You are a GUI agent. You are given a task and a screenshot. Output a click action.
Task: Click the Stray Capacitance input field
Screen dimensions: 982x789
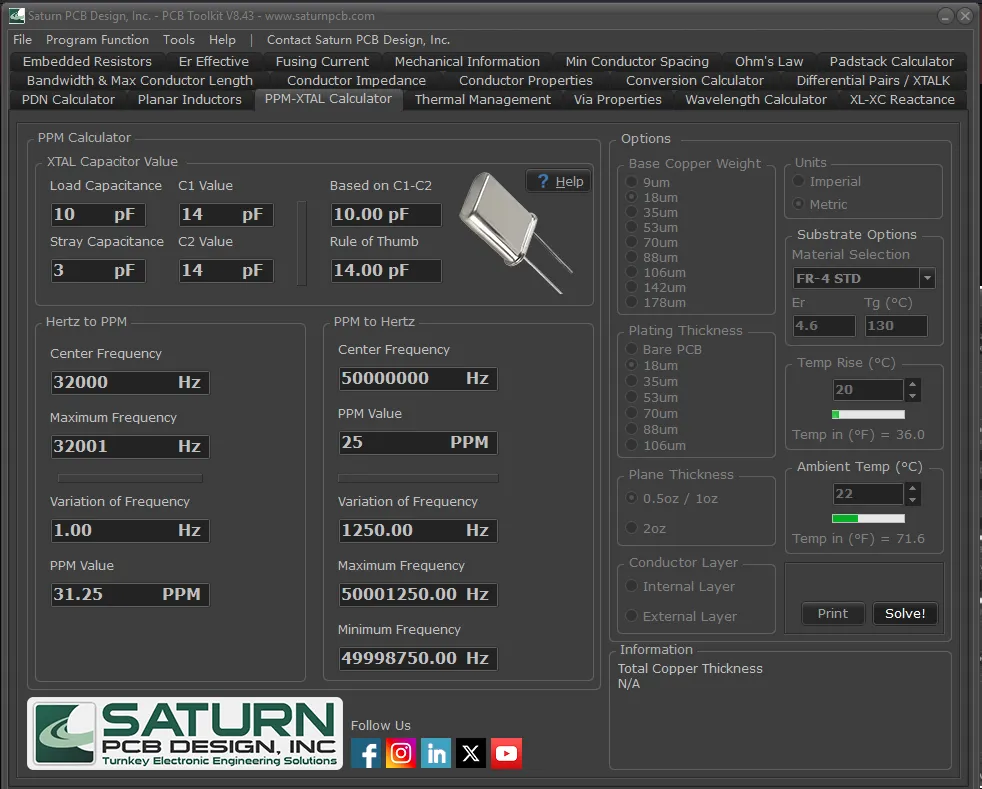pyautogui.click(x=98, y=271)
